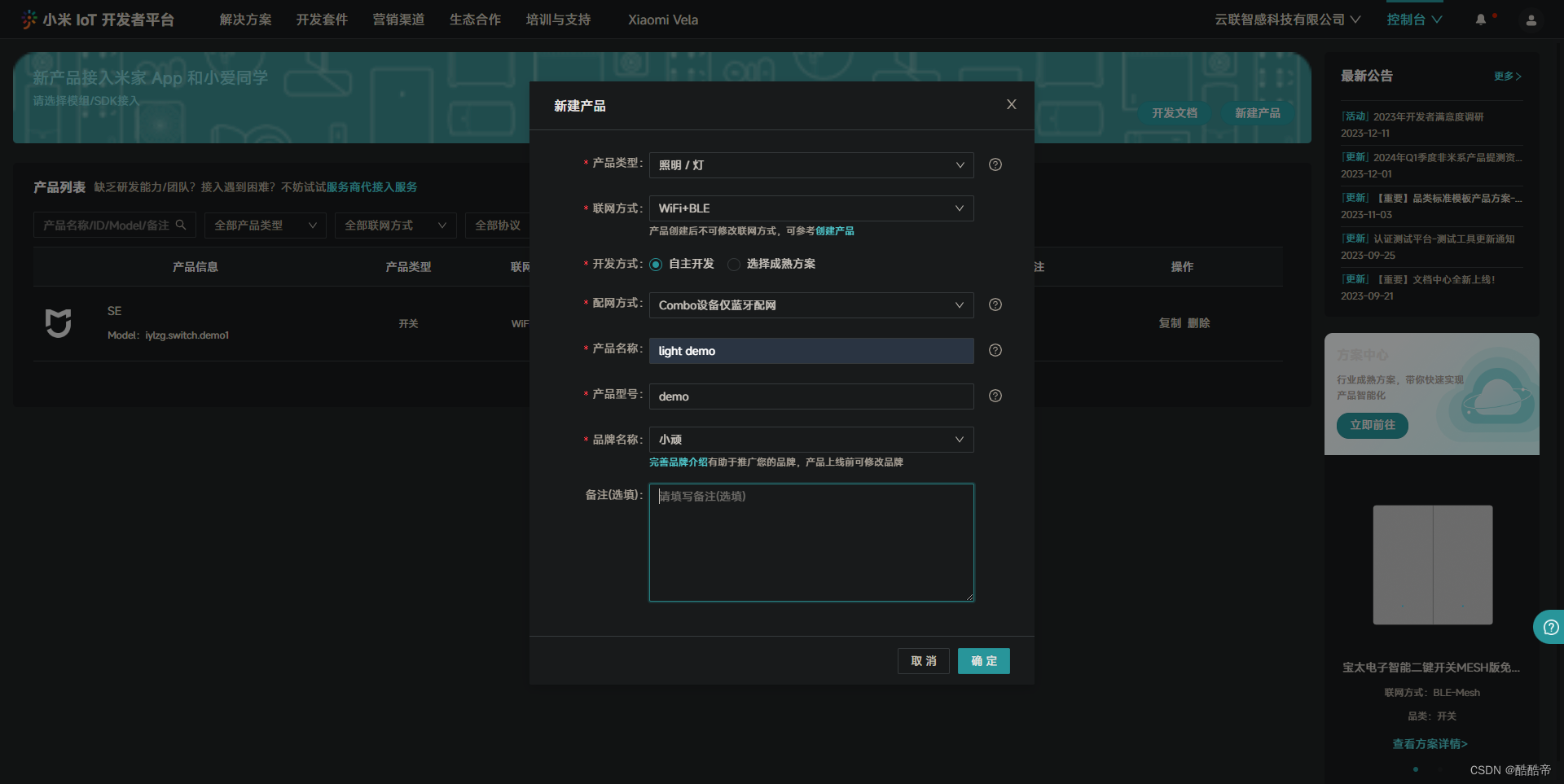Screen dimensions: 1564x784
Task: Click 立即前往 button in 方案中心
Action: pos(1373,425)
